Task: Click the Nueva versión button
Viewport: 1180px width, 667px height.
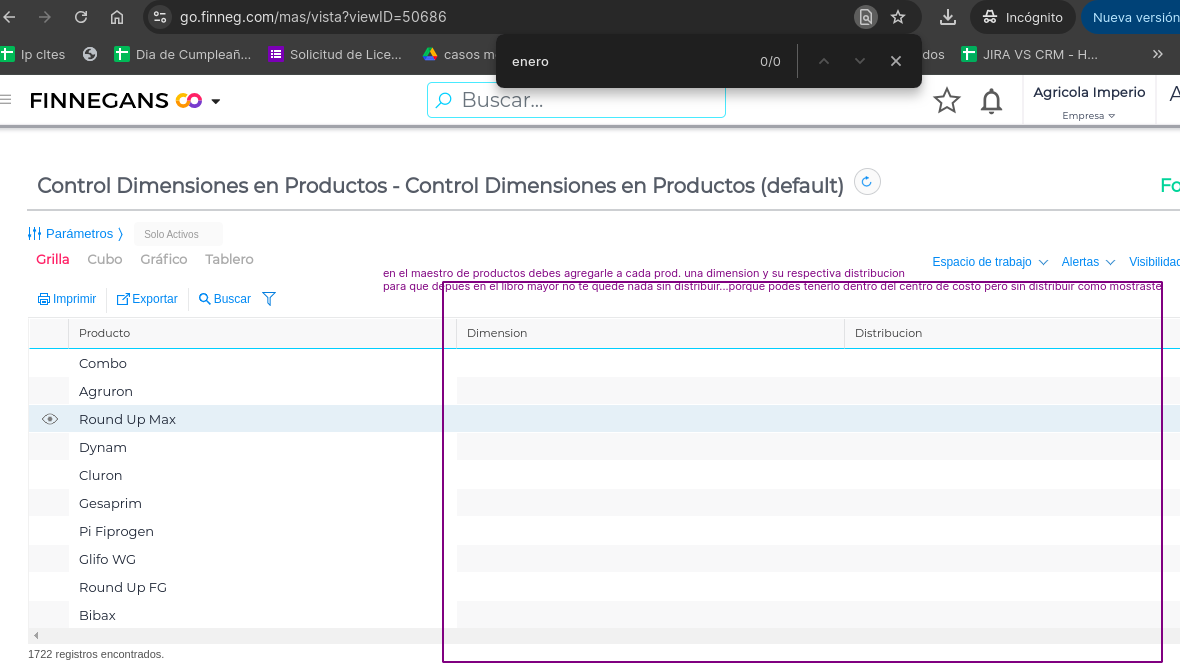Action: [1131, 17]
